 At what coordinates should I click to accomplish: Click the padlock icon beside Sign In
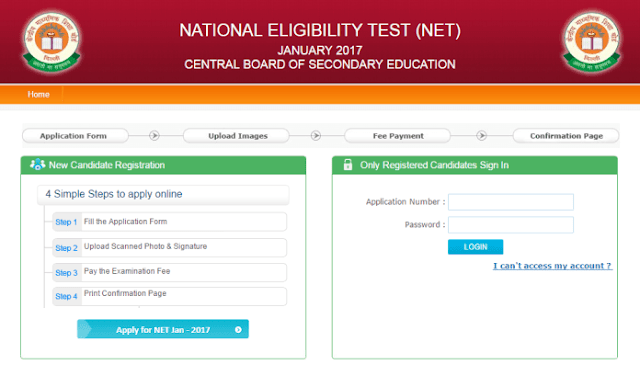(x=348, y=165)
